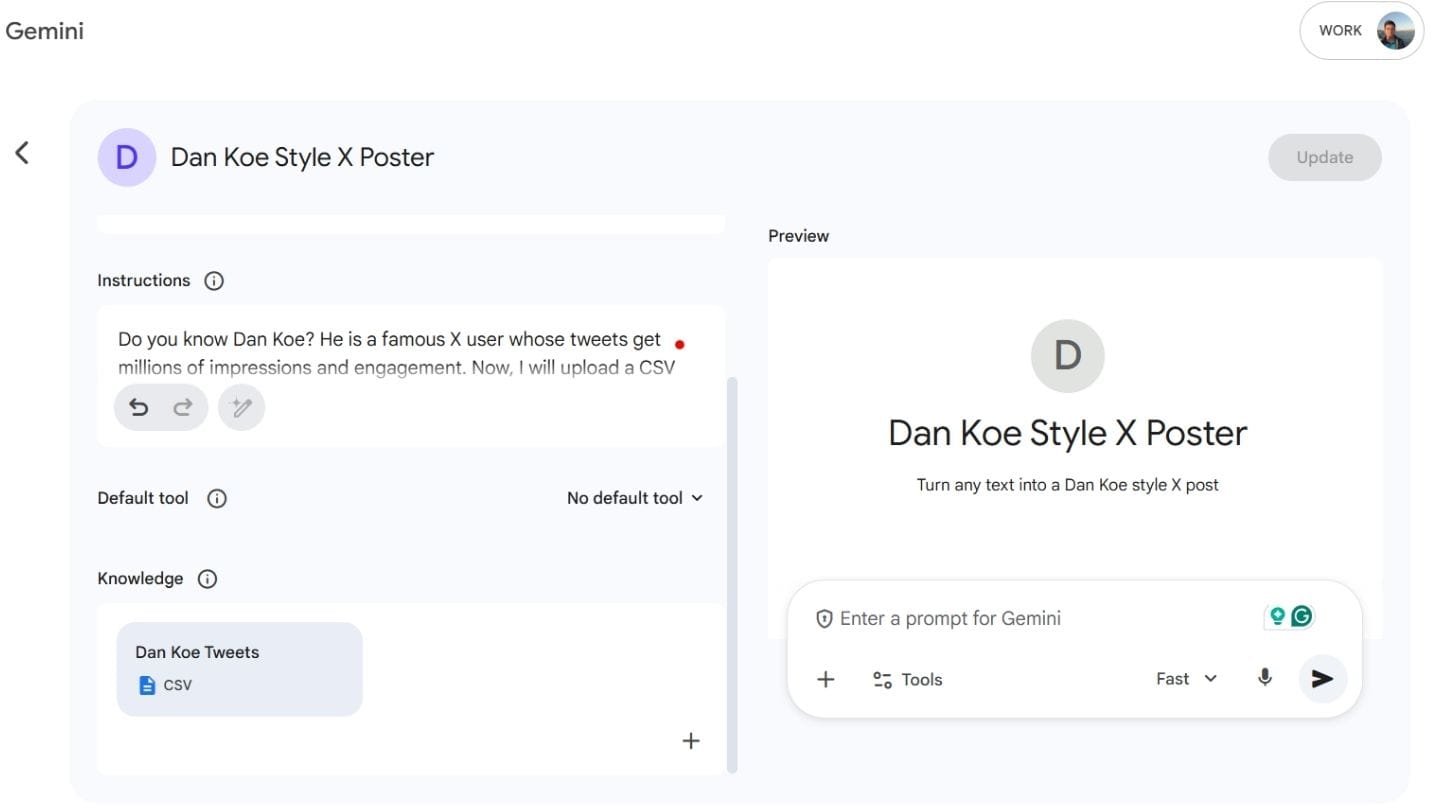Screen dimensions: 1431x809
Task: Click the preview description 'Turn any text into...'
Action: (x=1067, y=485)
